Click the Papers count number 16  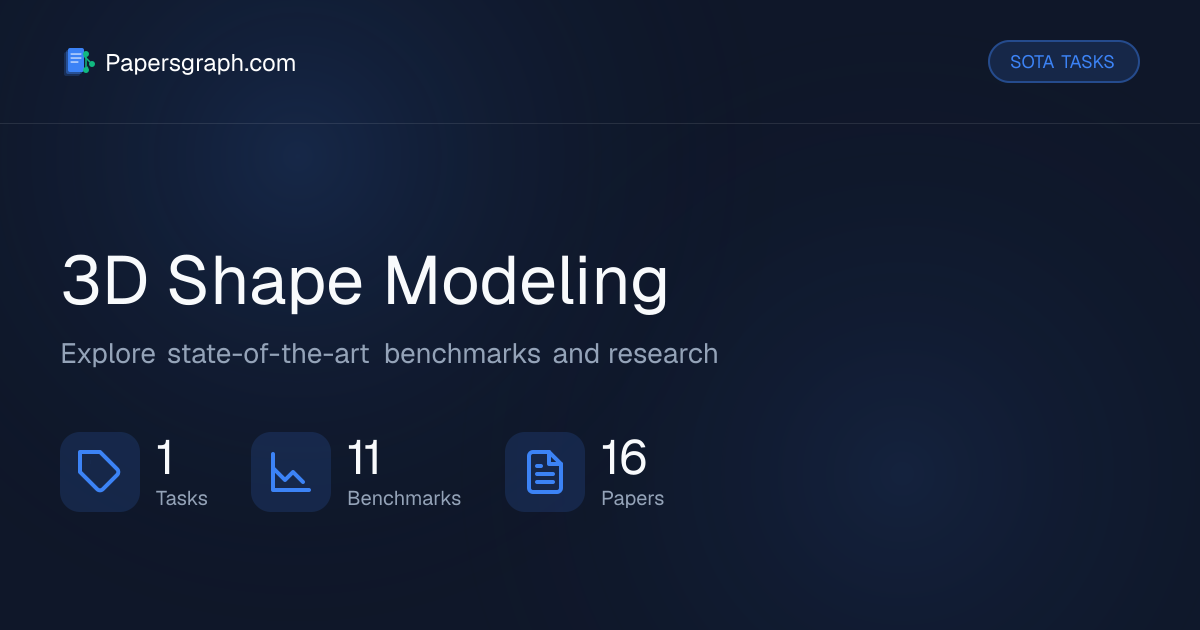(x=624, y=458)
